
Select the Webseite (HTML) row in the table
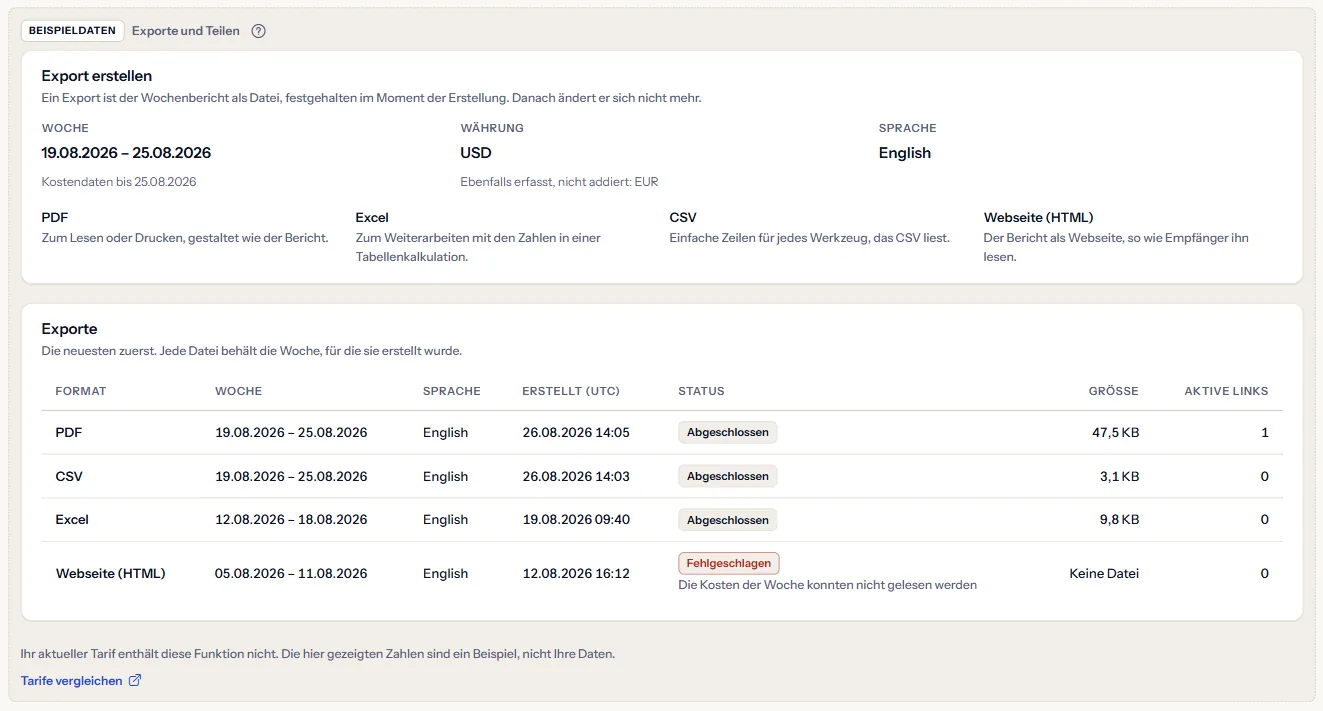662,573
